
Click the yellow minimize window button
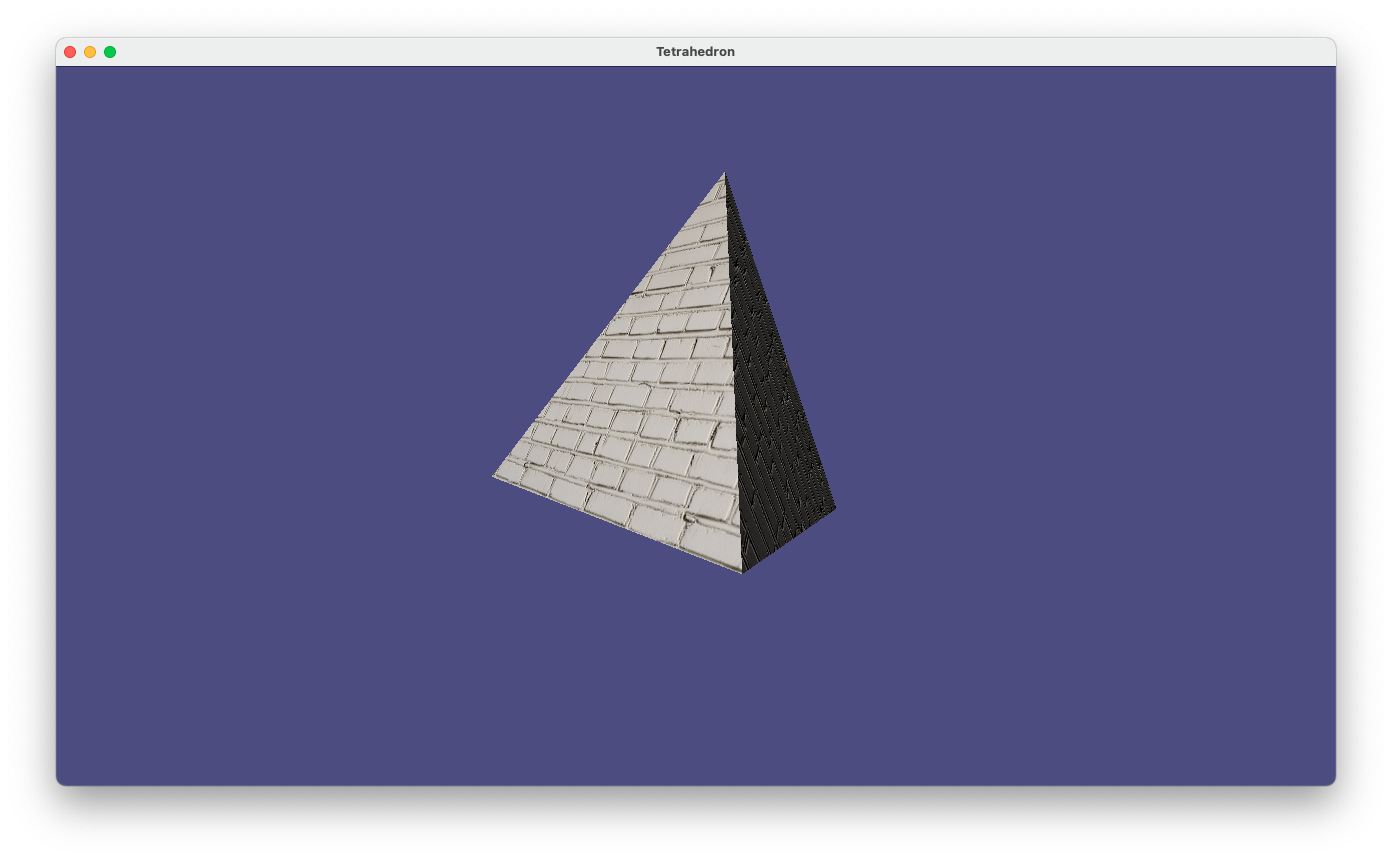pos(90,52)
